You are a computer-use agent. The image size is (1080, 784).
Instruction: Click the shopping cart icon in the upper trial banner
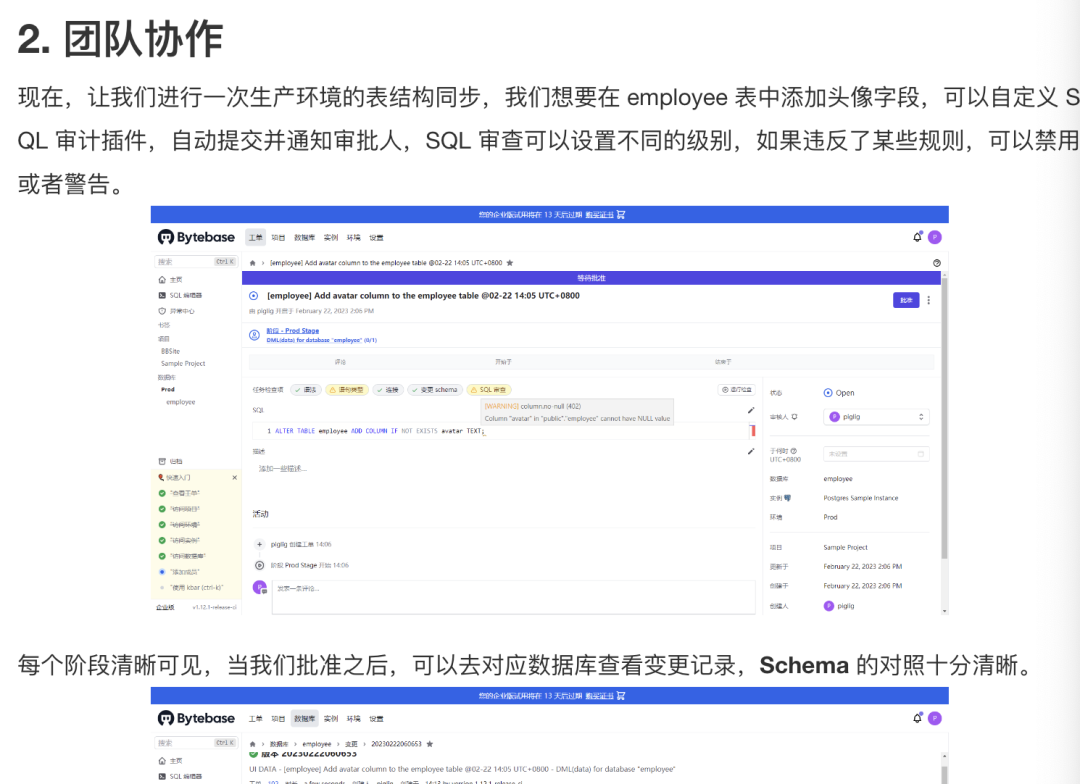pyautogui.click(x=621, y=214)
